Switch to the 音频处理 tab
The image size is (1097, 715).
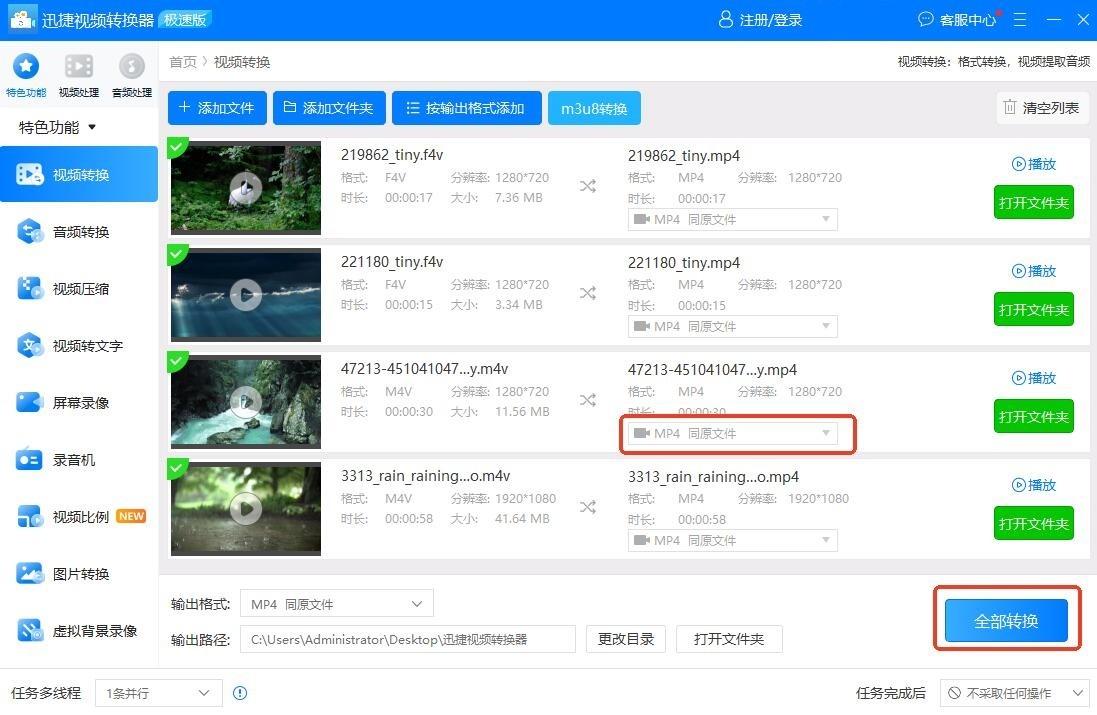pyautogui.click(x=132, y=75)
